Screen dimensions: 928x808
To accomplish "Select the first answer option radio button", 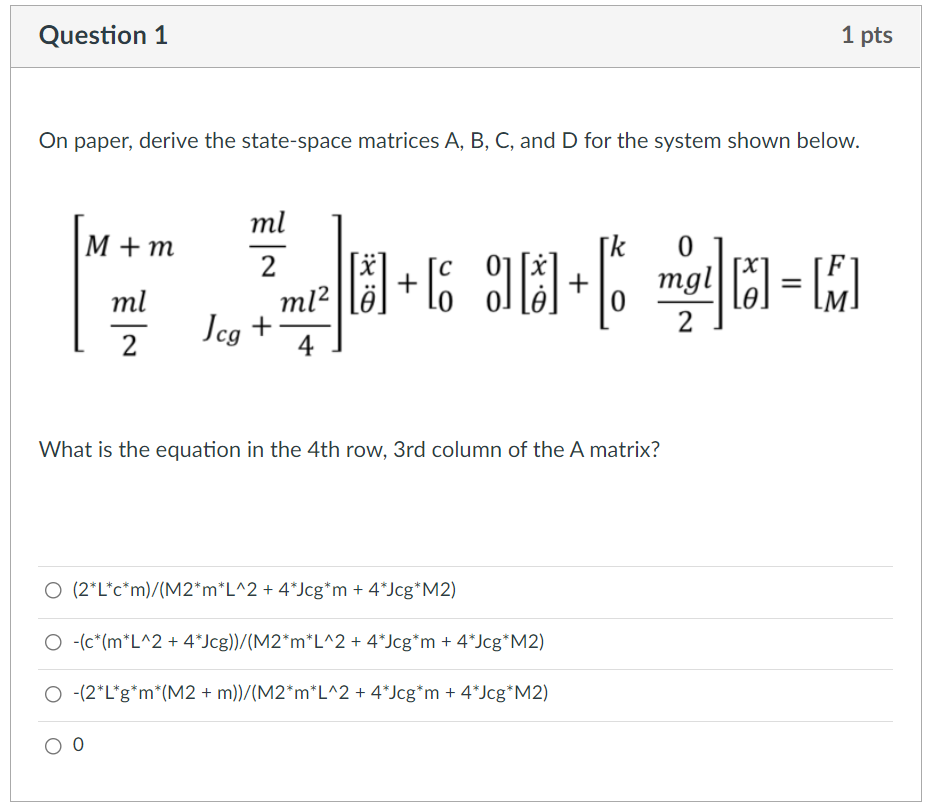I will click(54, 590).
